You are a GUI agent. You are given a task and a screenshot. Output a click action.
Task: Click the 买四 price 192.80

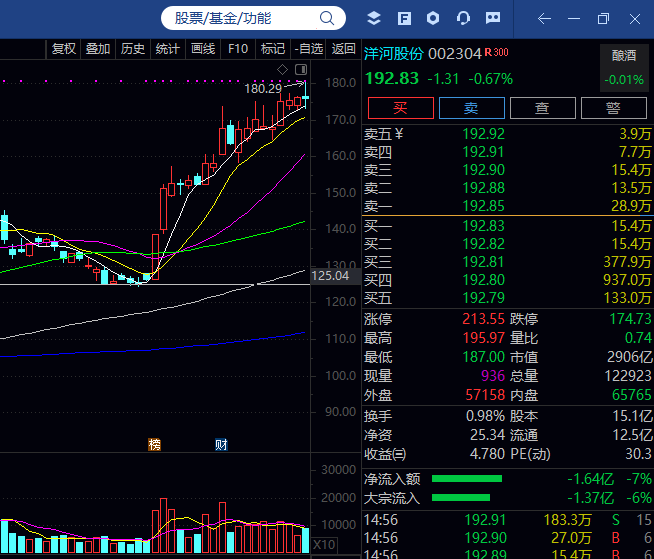(483, 280)
